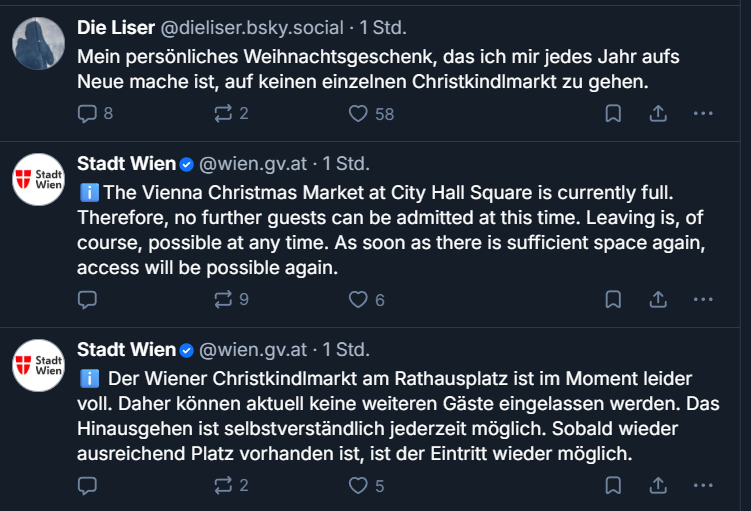Image resolution: width=751 pixels, height=511 pixels.
Task: Open more options on Die Liser's post
Action: tap(703, 114)
